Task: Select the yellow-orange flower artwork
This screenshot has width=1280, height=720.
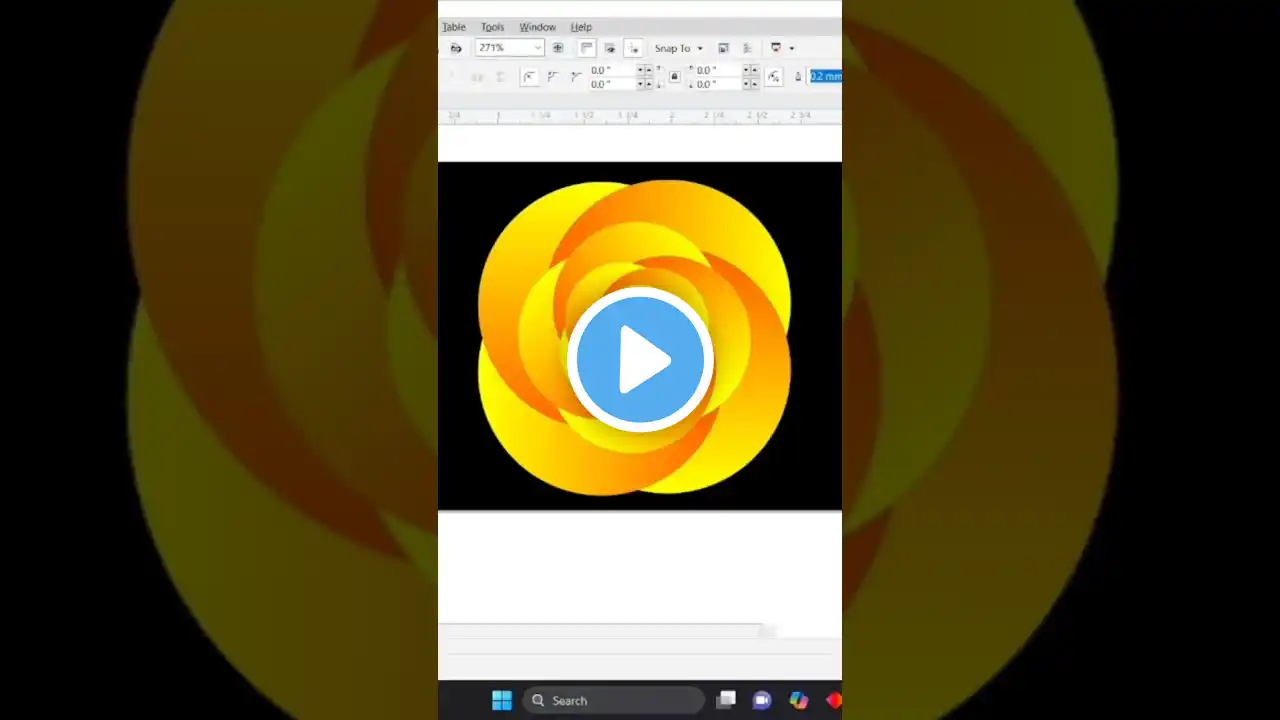Action: click(634, 338)
